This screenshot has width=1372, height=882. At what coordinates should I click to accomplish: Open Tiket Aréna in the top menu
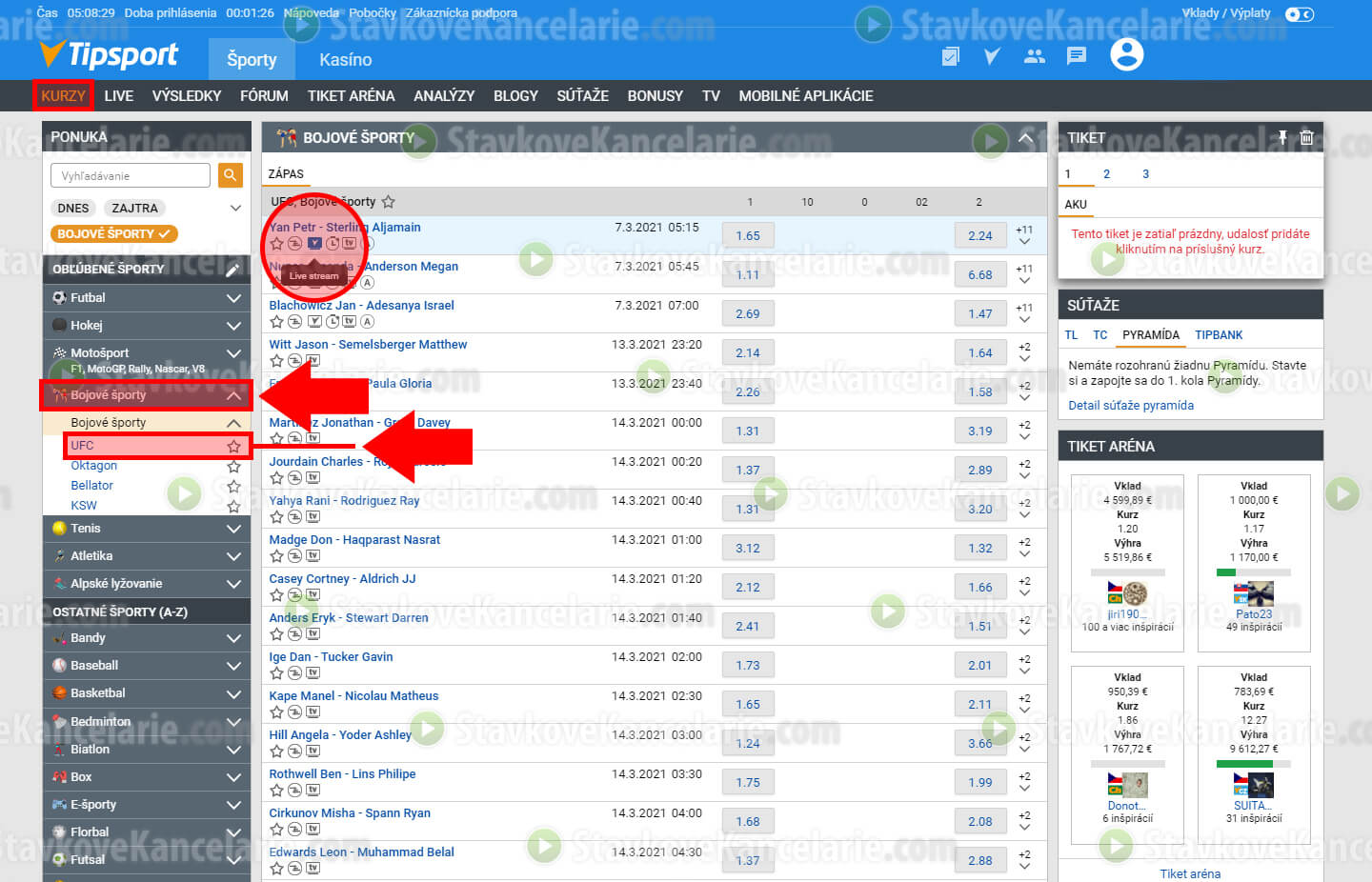[x=351, y=95]
